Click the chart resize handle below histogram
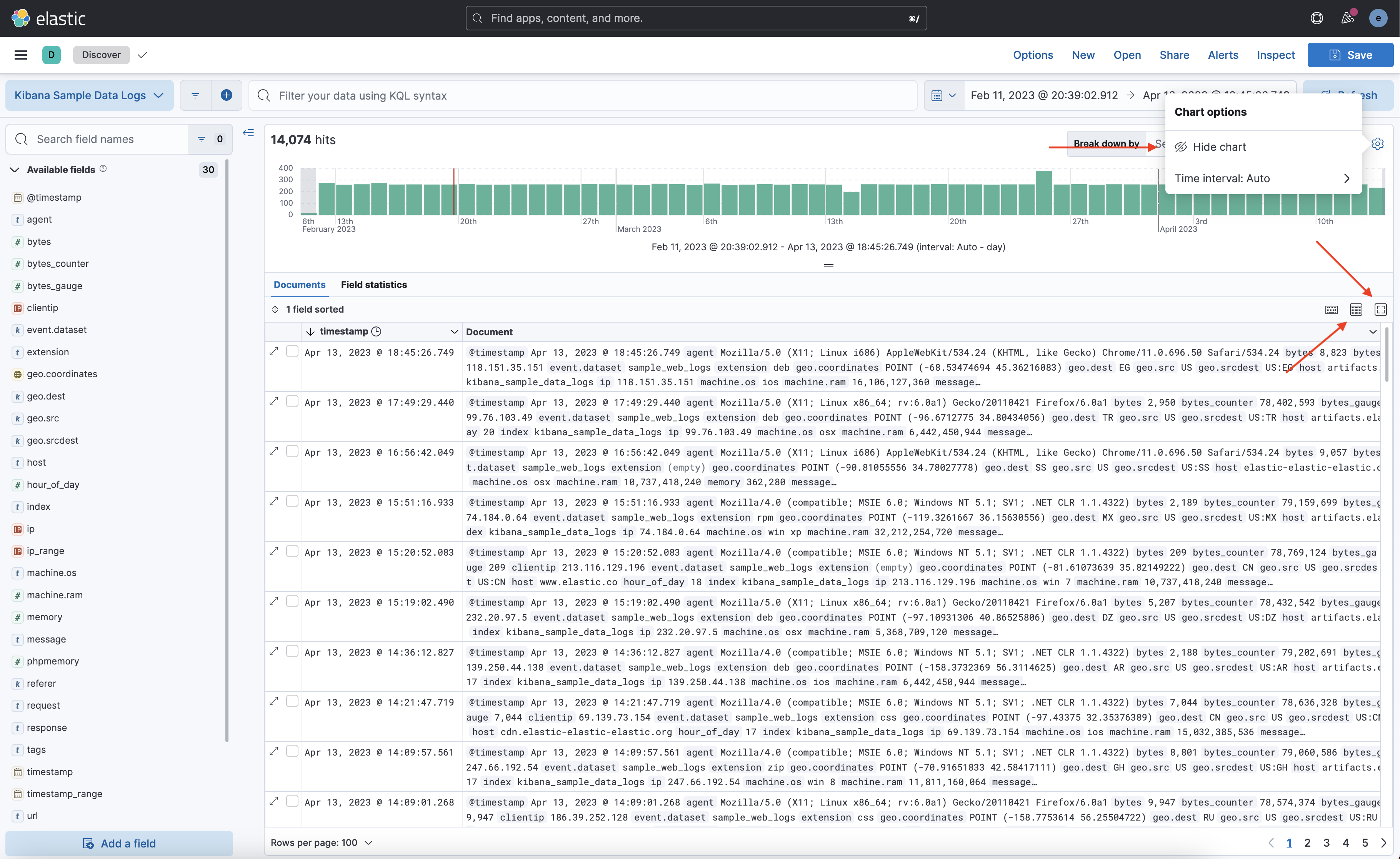Viewport: 1400px width, 859px height. click(828, 265)
